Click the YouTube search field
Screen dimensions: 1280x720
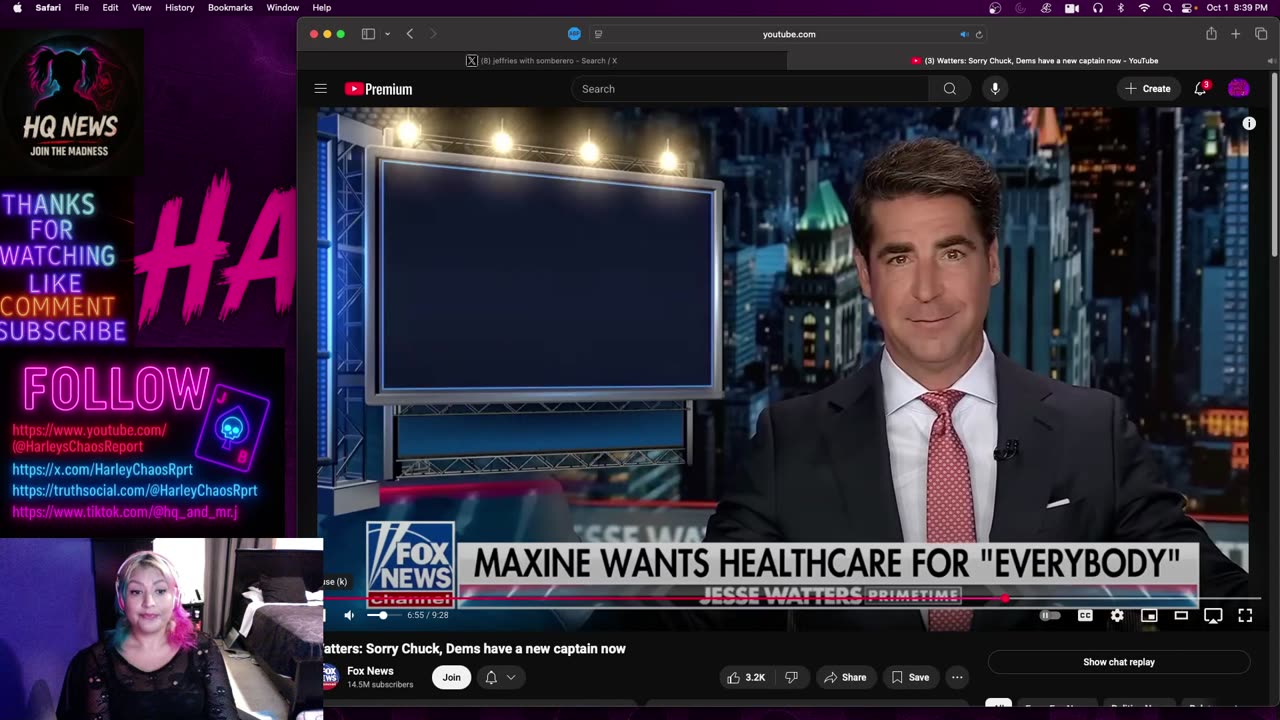click(750, 89)
